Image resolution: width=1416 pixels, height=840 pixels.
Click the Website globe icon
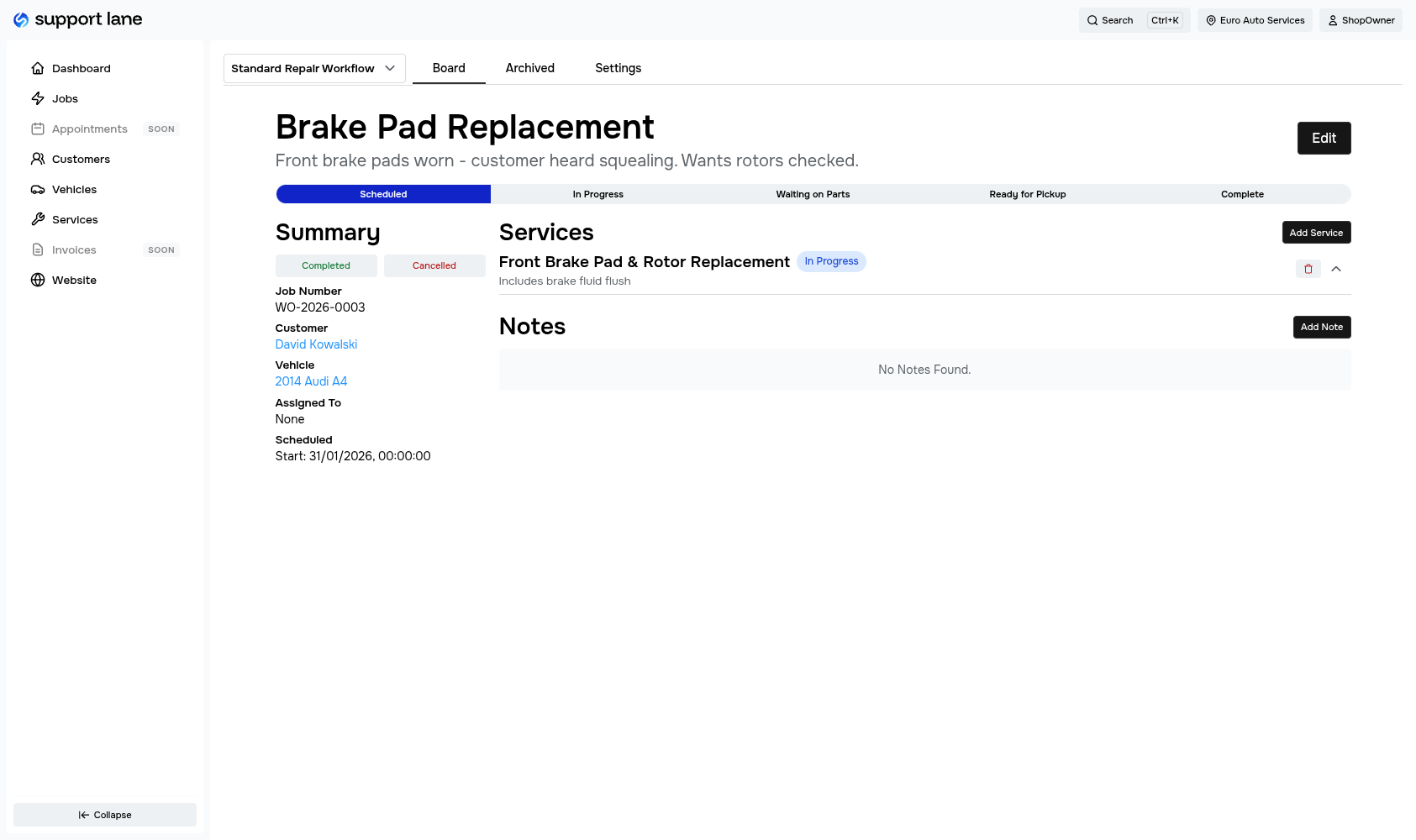pos(38,280)
